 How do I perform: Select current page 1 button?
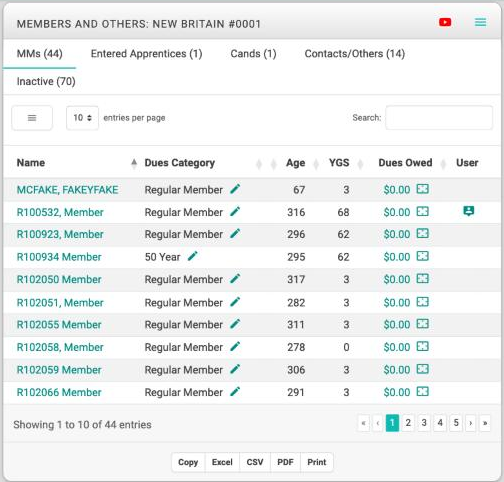[392, 423]
